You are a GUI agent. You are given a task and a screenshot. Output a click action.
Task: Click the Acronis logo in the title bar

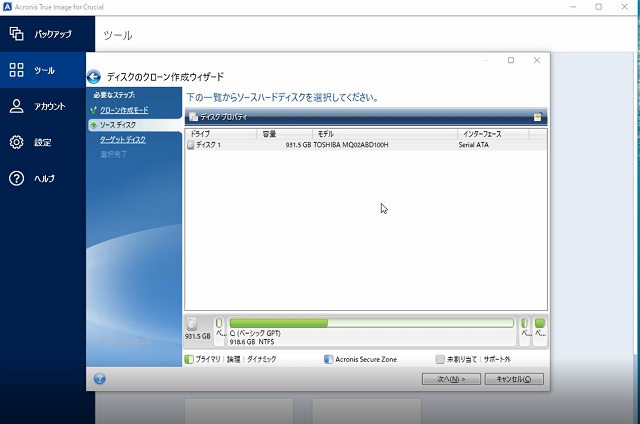7,7
